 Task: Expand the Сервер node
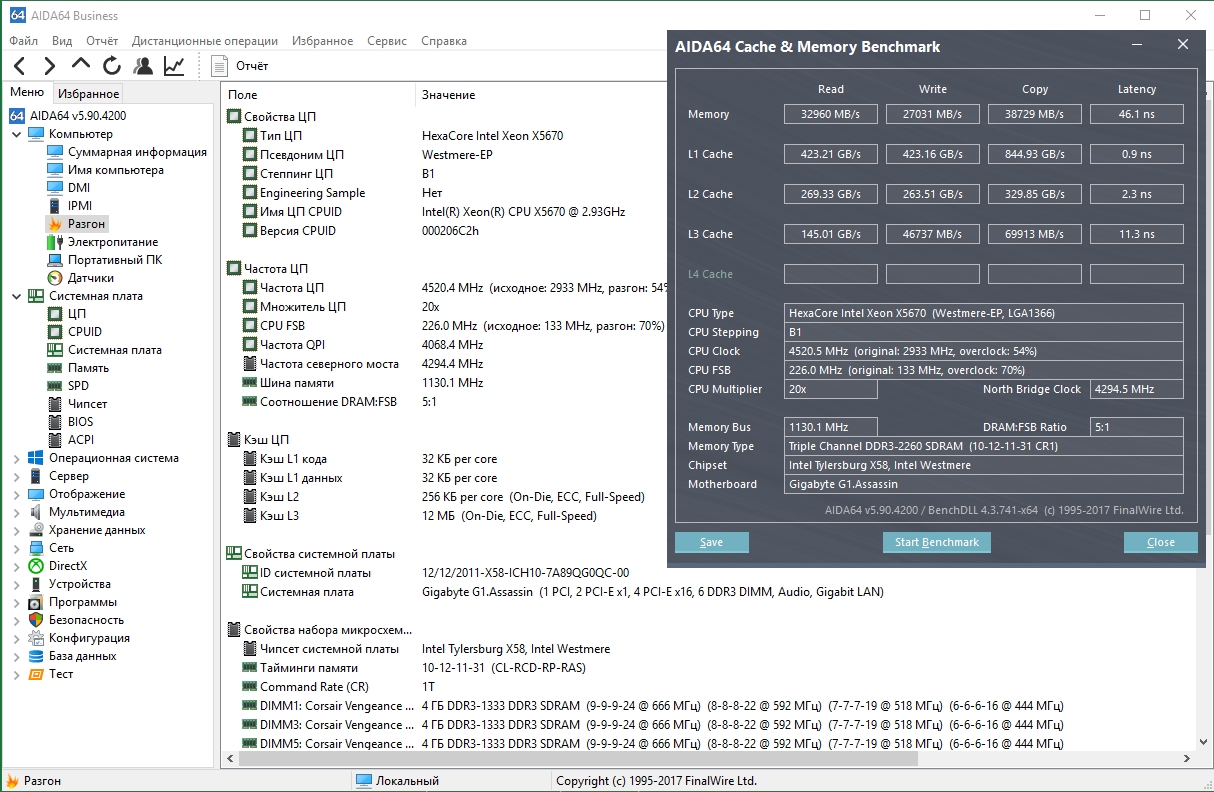click(x=17, y=476)
